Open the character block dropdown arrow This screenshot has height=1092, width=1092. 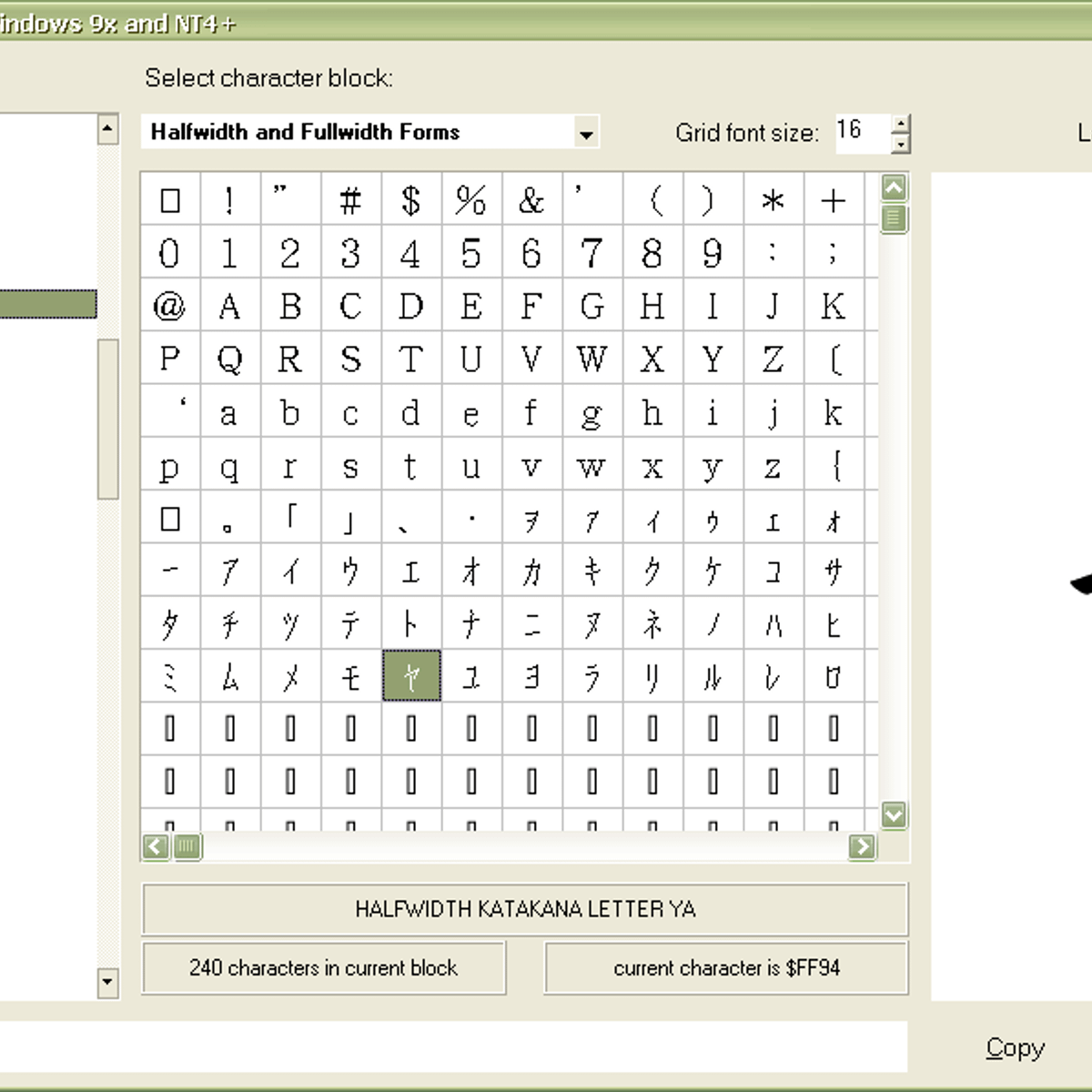[586, 132]
